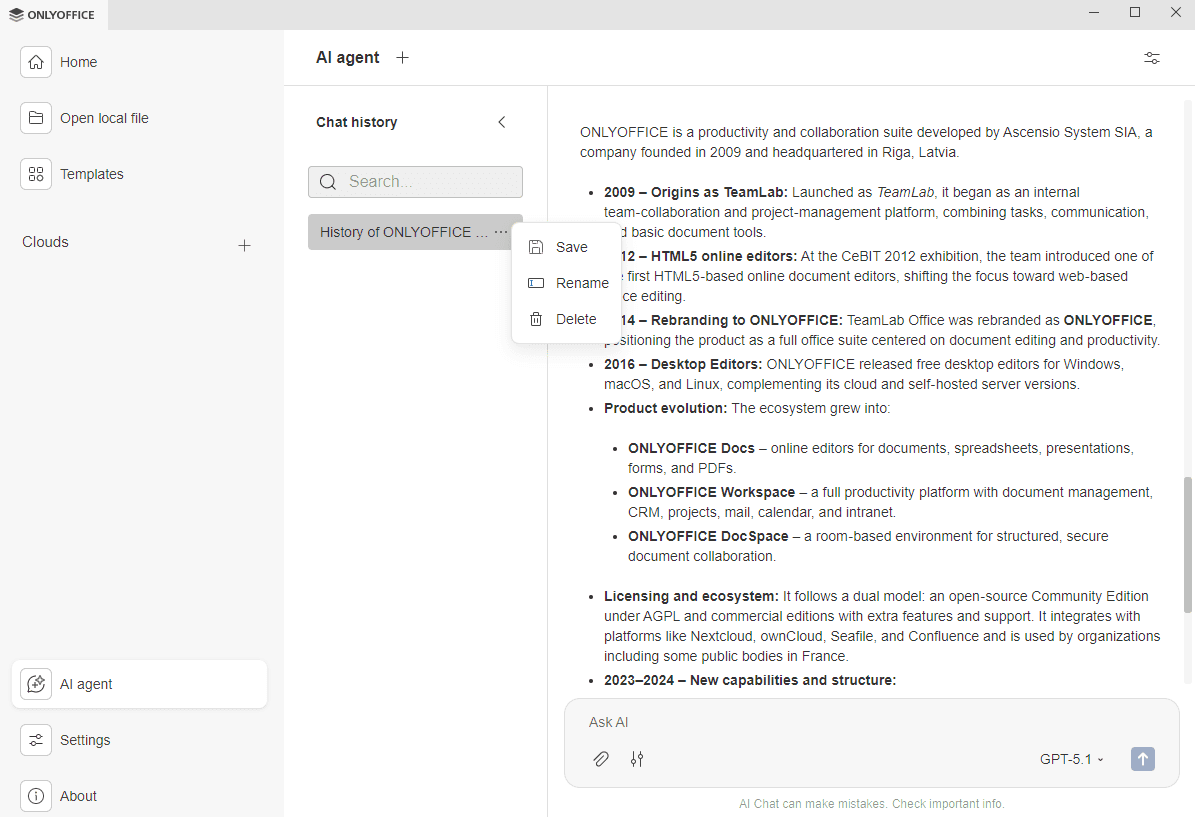Screen dimensions: 1195x817
Task: Open the AI tools sliders icon in chat input
Action: [x=637, y=759]
